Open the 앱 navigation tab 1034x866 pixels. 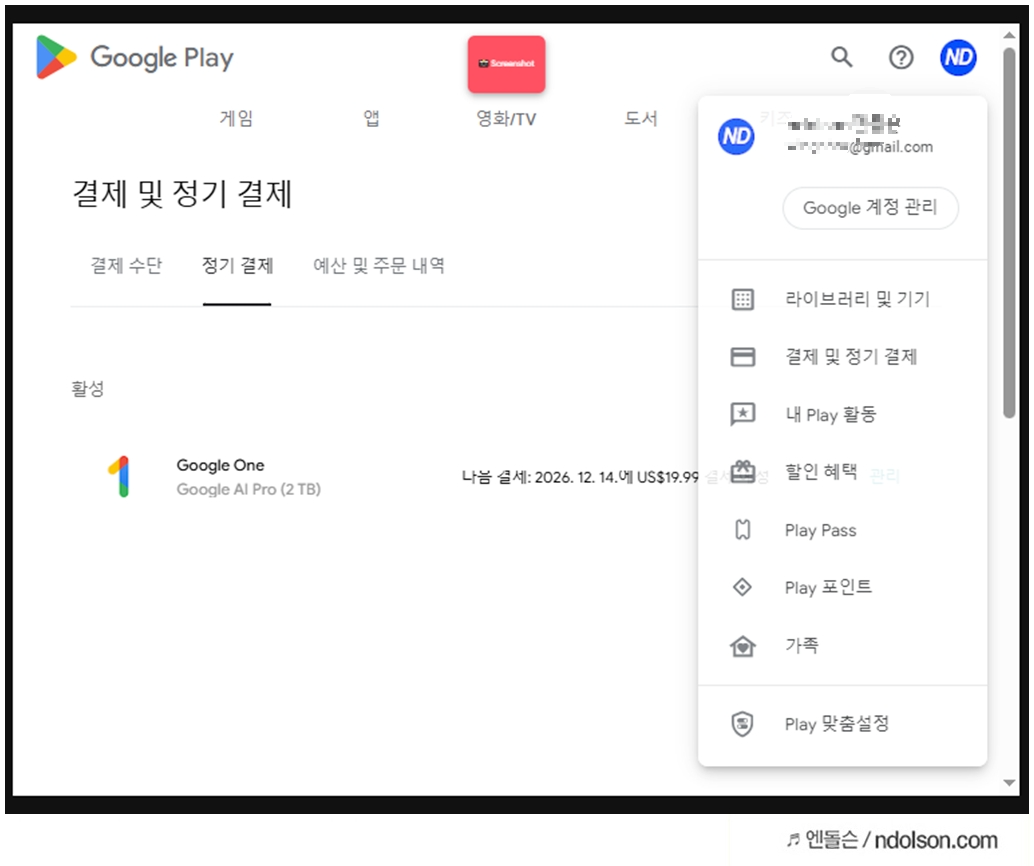point(371,119)
